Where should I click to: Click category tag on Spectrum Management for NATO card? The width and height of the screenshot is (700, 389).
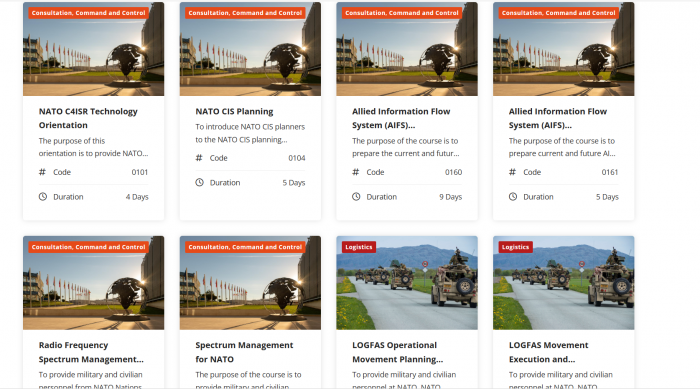pos(245,247)
